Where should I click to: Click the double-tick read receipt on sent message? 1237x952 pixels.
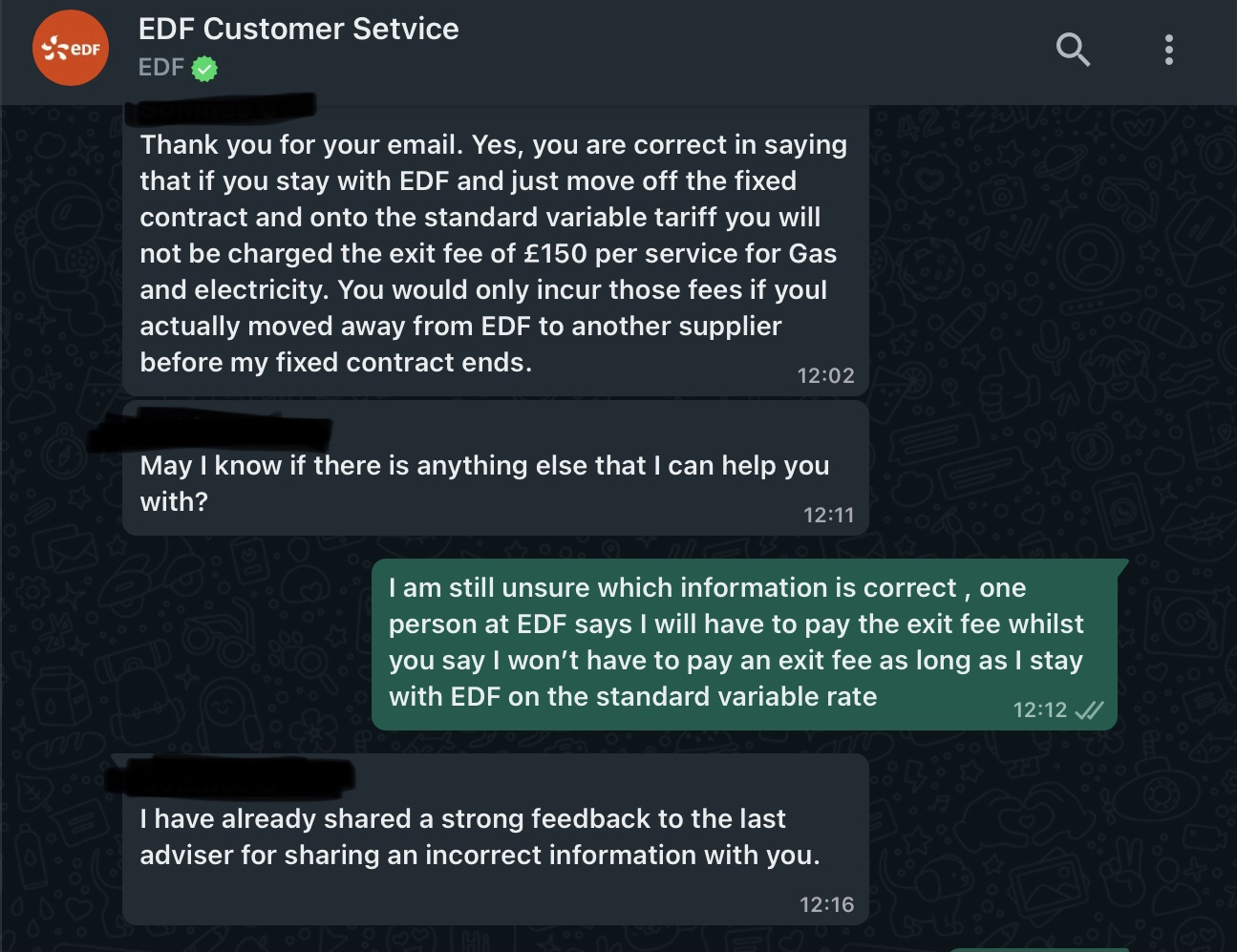coord(1089,710)
